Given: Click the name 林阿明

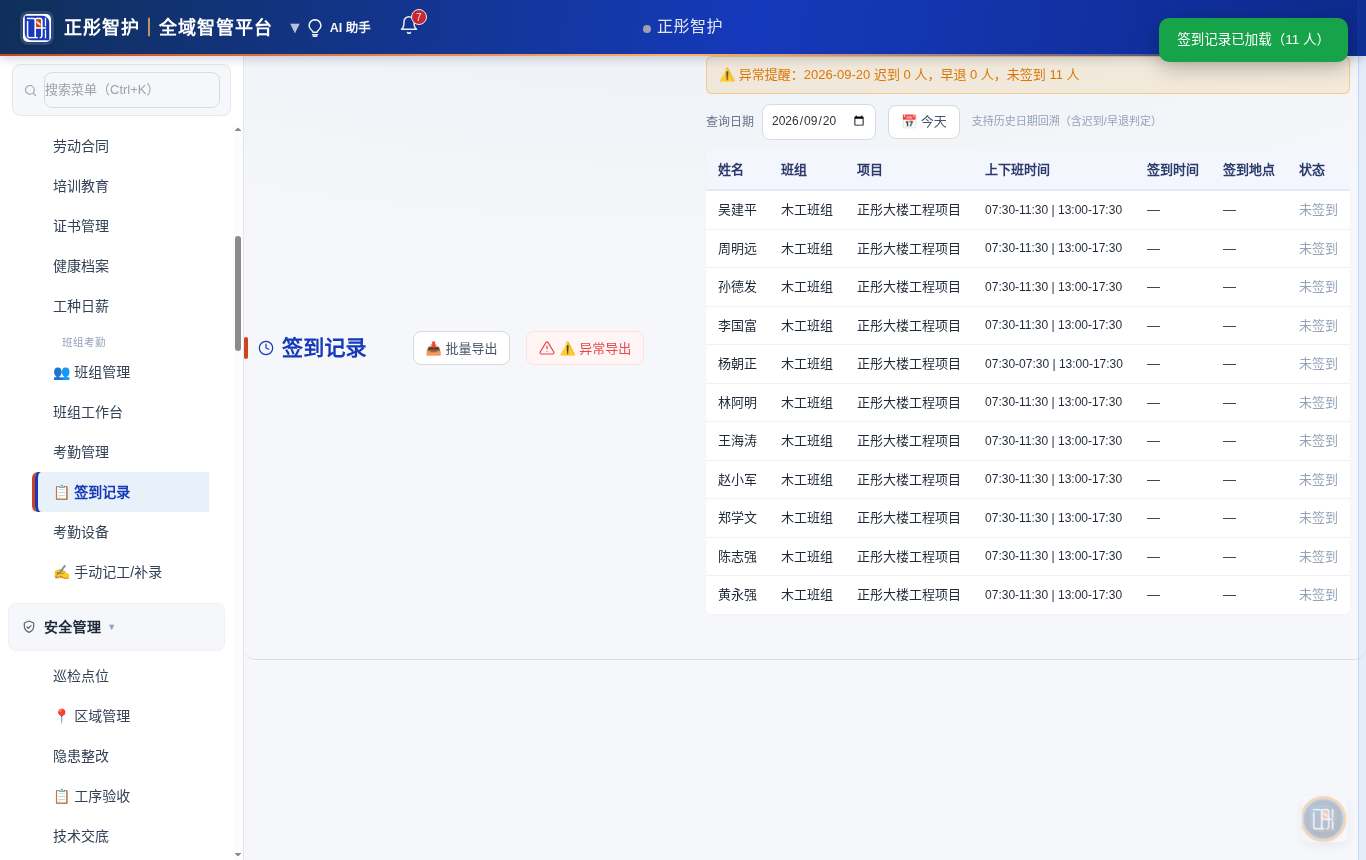Looking at the screenshot, I should click(738, 402).
